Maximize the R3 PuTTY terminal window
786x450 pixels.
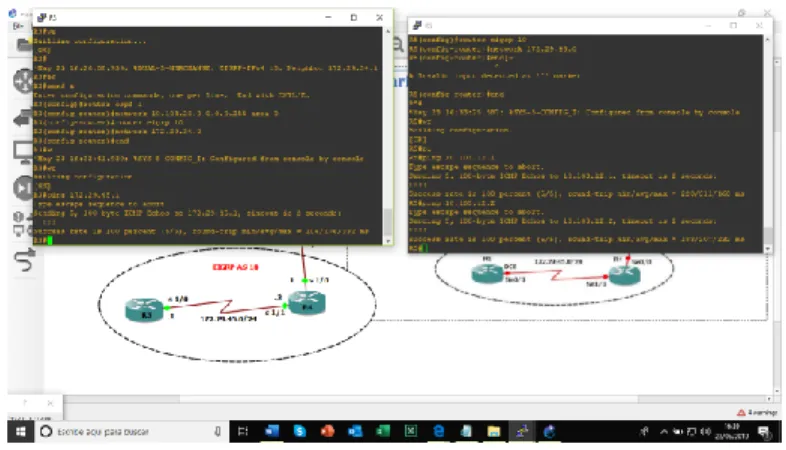point(354,18)
